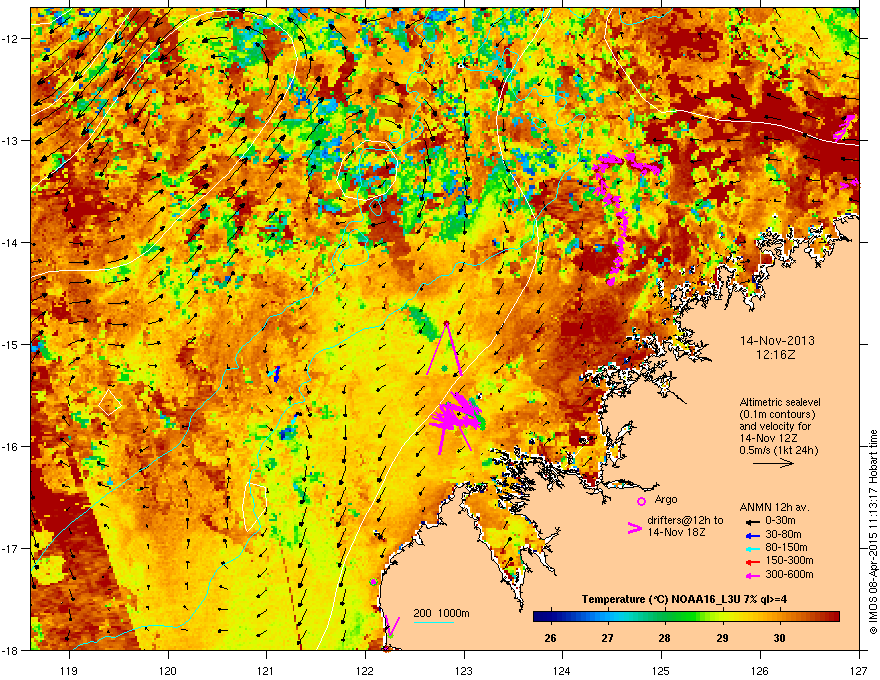Click the date label 14-Nov-2013
This screenshot has width=880, height=680.
click(777, 341)
